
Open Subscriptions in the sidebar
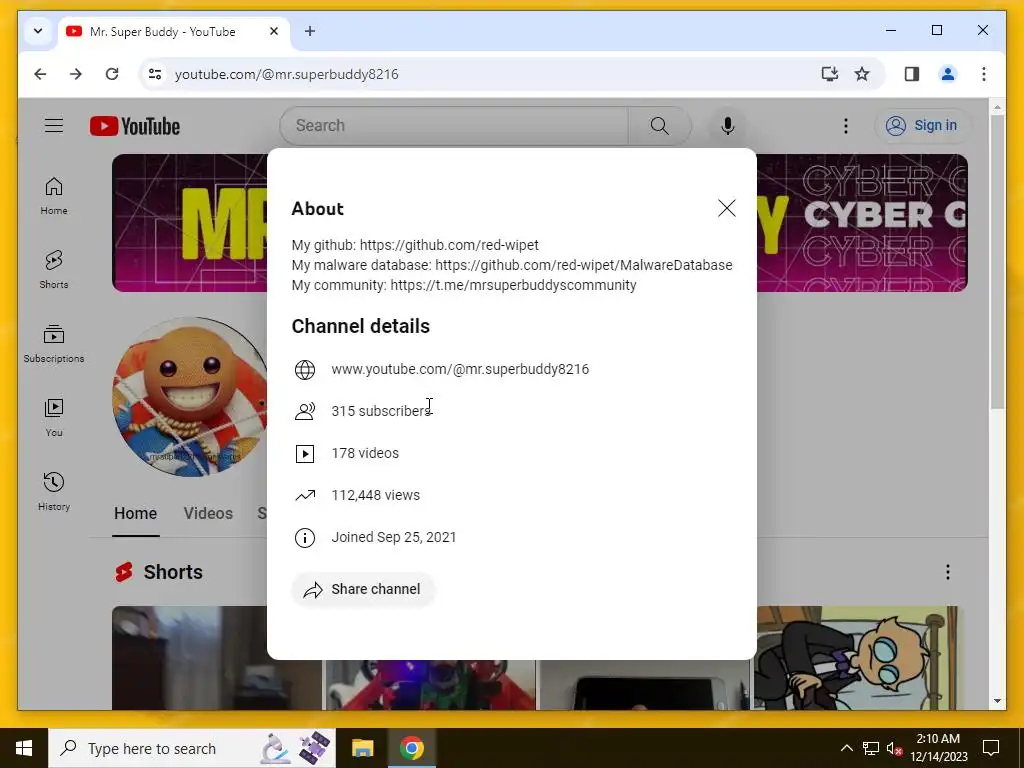click(x=54, y=344)
